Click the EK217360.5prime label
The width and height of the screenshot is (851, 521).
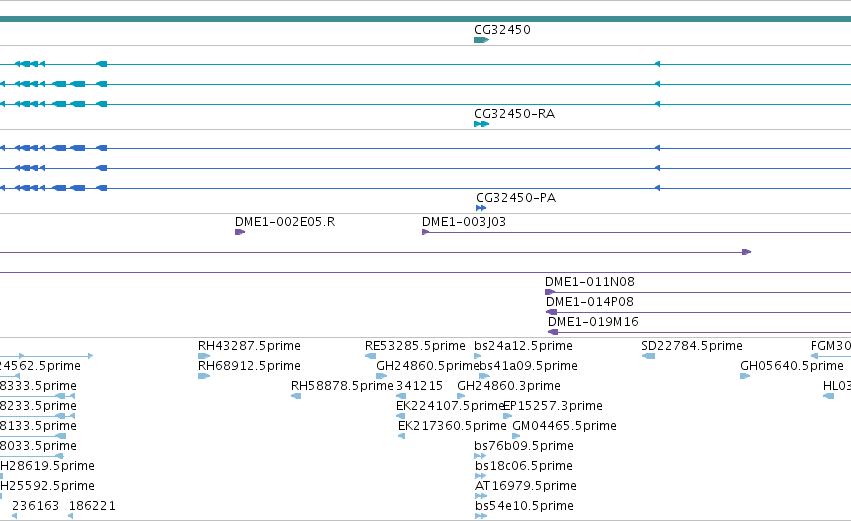click(x=452, y=426)
